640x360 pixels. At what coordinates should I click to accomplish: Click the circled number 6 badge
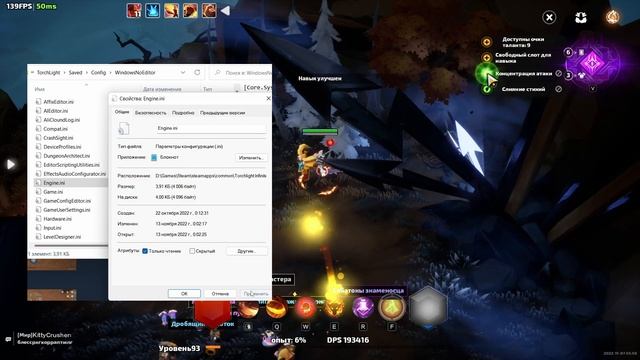click(x=568, y=52)
